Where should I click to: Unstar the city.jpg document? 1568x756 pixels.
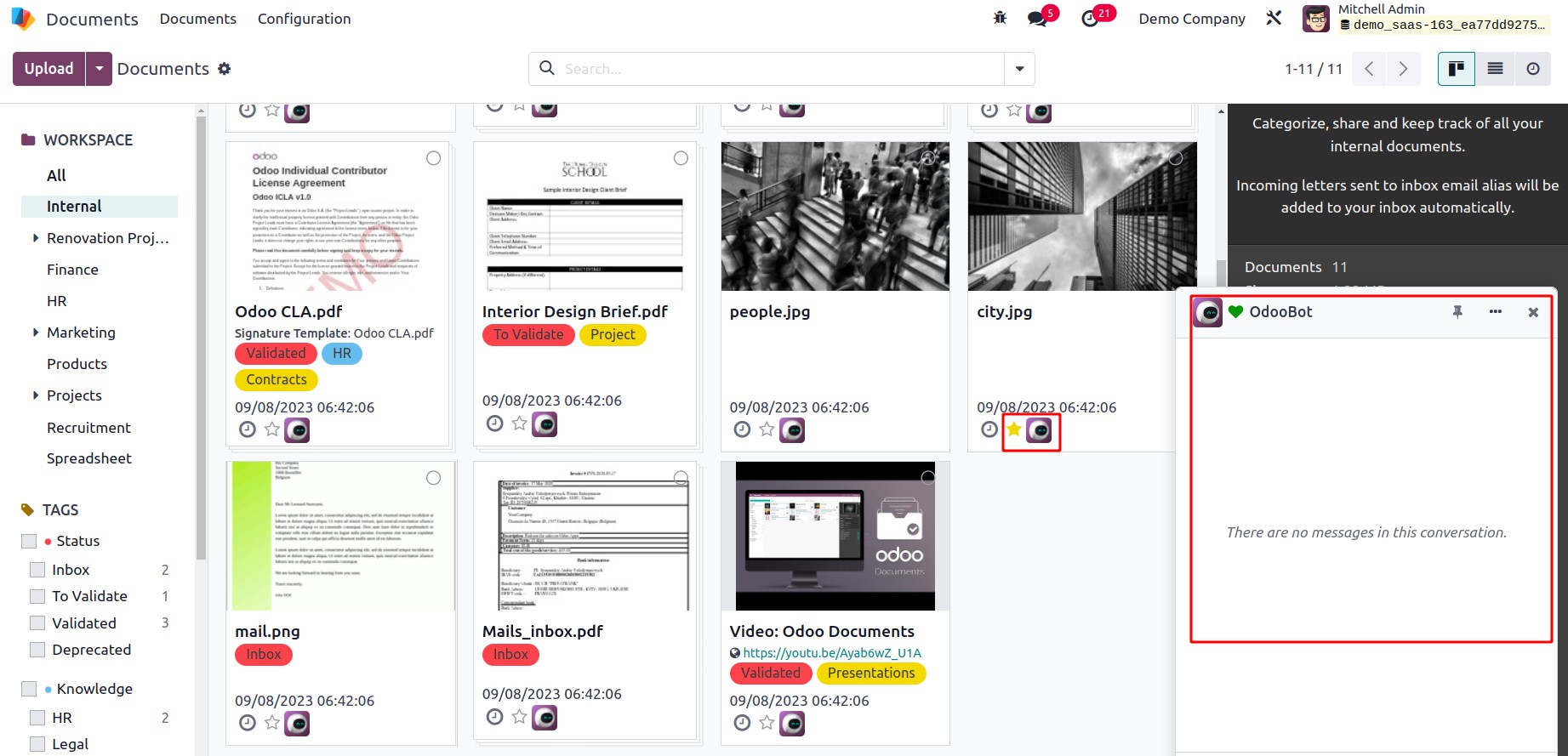click(1013, 429)
